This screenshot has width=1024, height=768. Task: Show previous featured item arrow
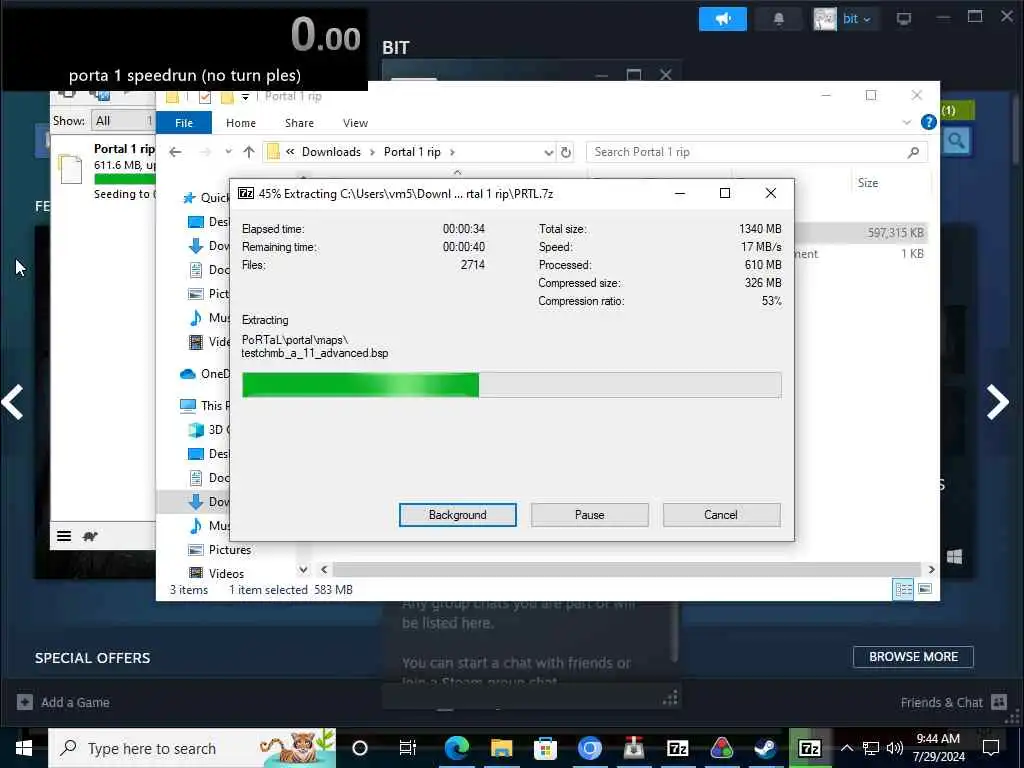pos(13,402)
